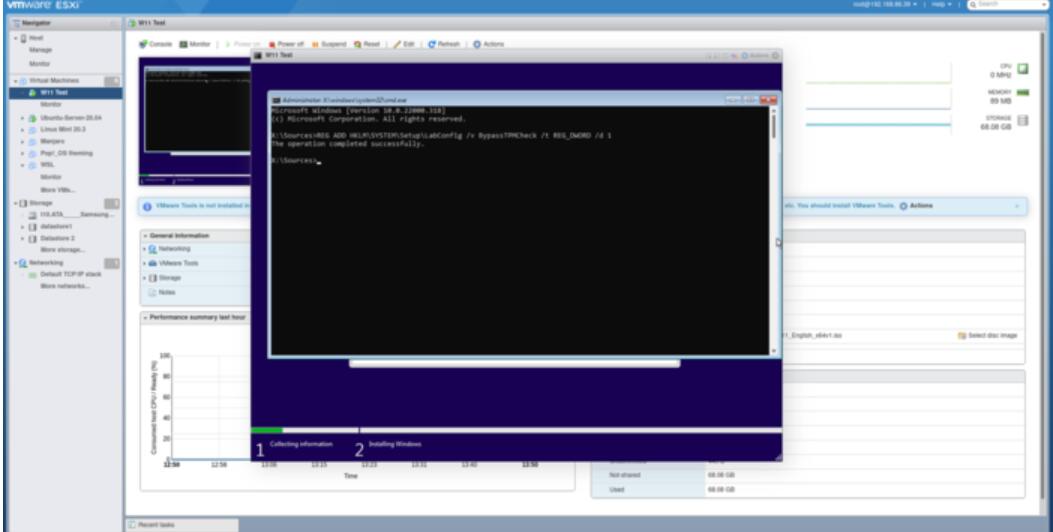Viewport: 1053px width, 532px height.
Task: Click the Virtual Machines count badge
Action: click(x=111, y=81)
